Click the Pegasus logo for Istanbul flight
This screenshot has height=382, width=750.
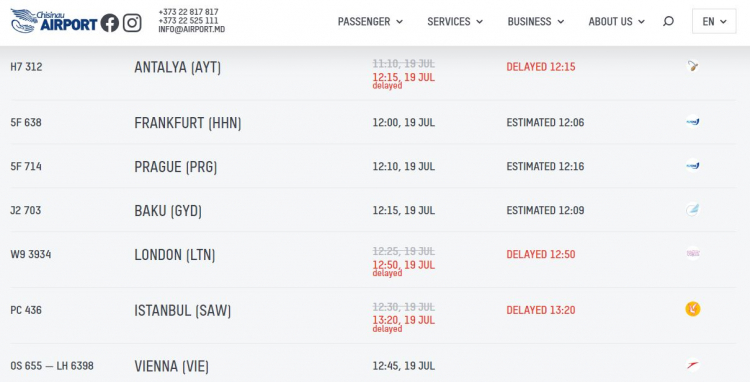pos(693,309)
